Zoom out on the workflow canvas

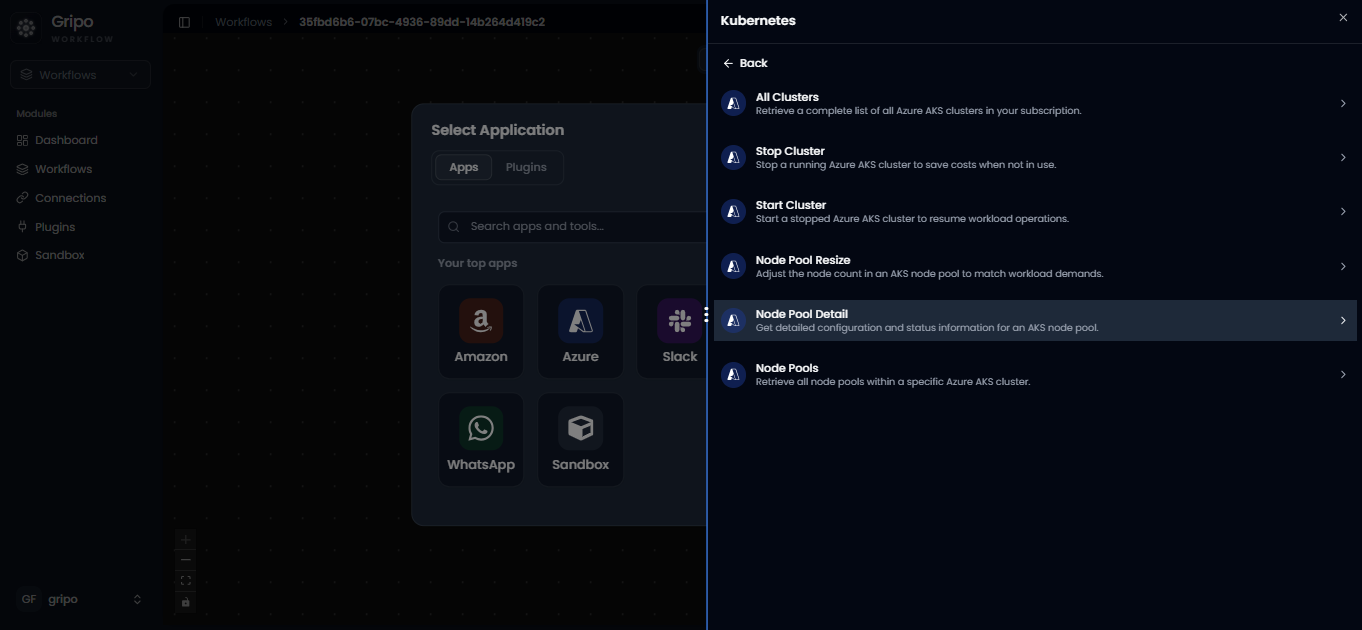tap(185, 560)
